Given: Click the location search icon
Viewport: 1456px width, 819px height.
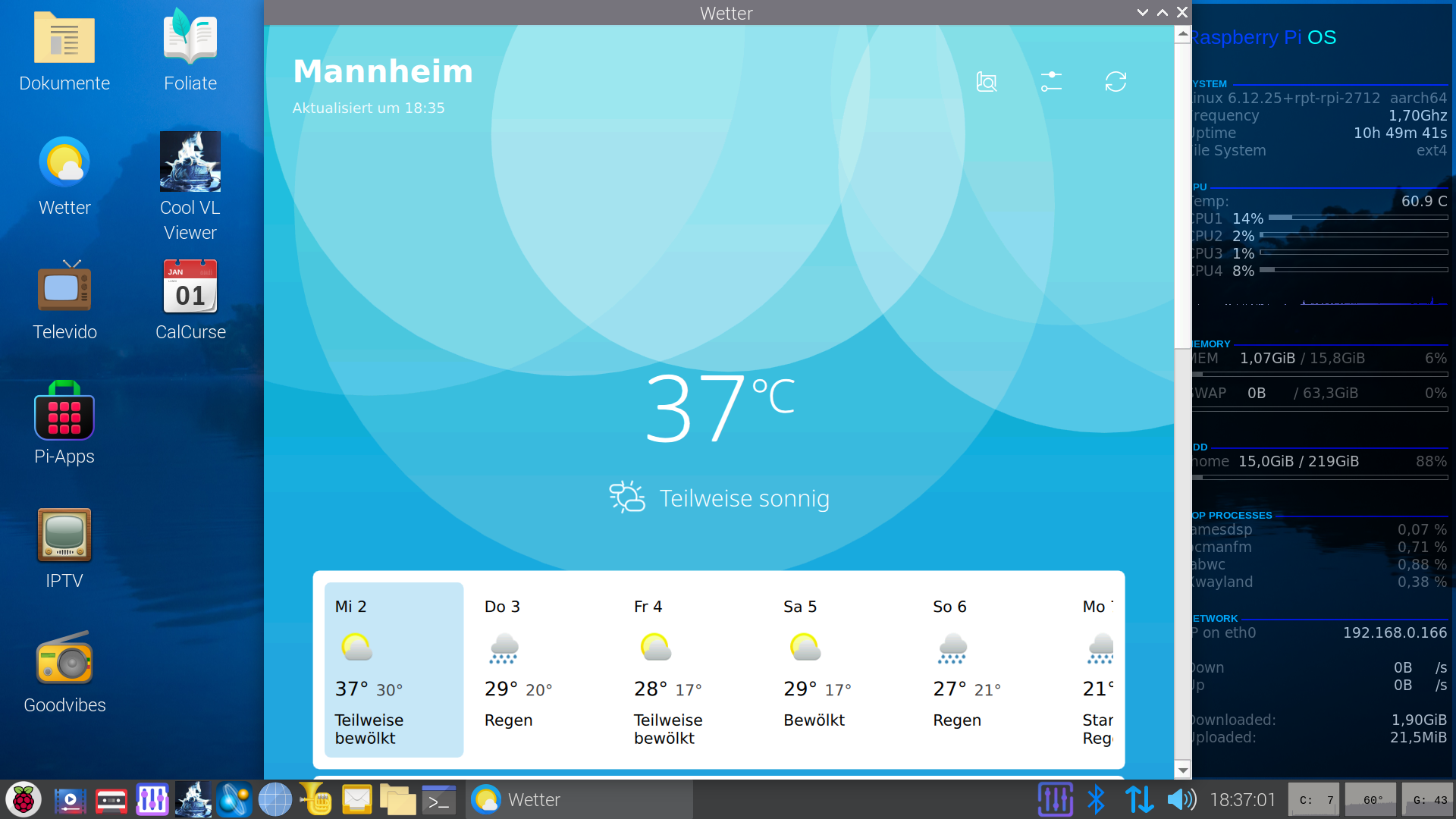Looking at the screenshot, I should pyautogui.click(x=987, y=82).
